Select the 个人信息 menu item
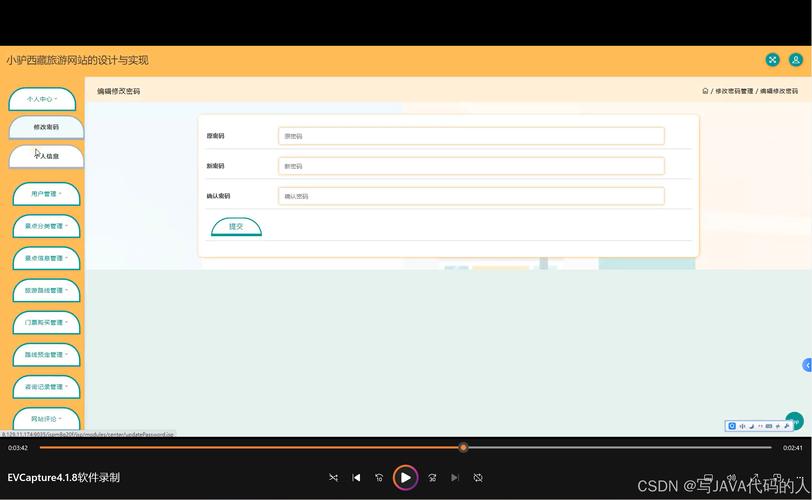 tap(46, 156)
